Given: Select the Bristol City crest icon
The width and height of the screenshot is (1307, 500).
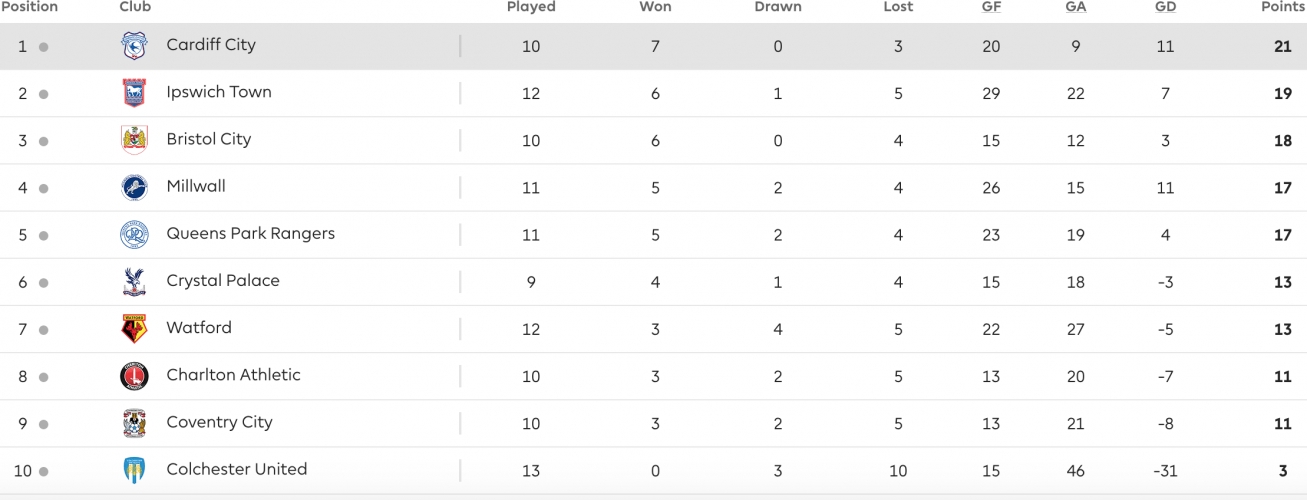Looking at the screenshot, I should (x=134, y=140).
